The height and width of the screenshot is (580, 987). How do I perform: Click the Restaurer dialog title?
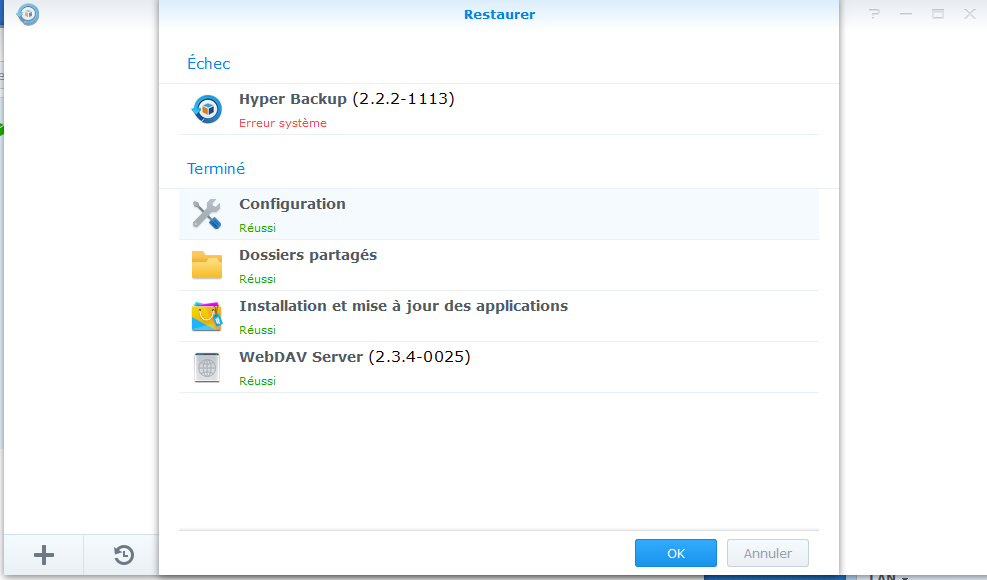click(499, 14)
